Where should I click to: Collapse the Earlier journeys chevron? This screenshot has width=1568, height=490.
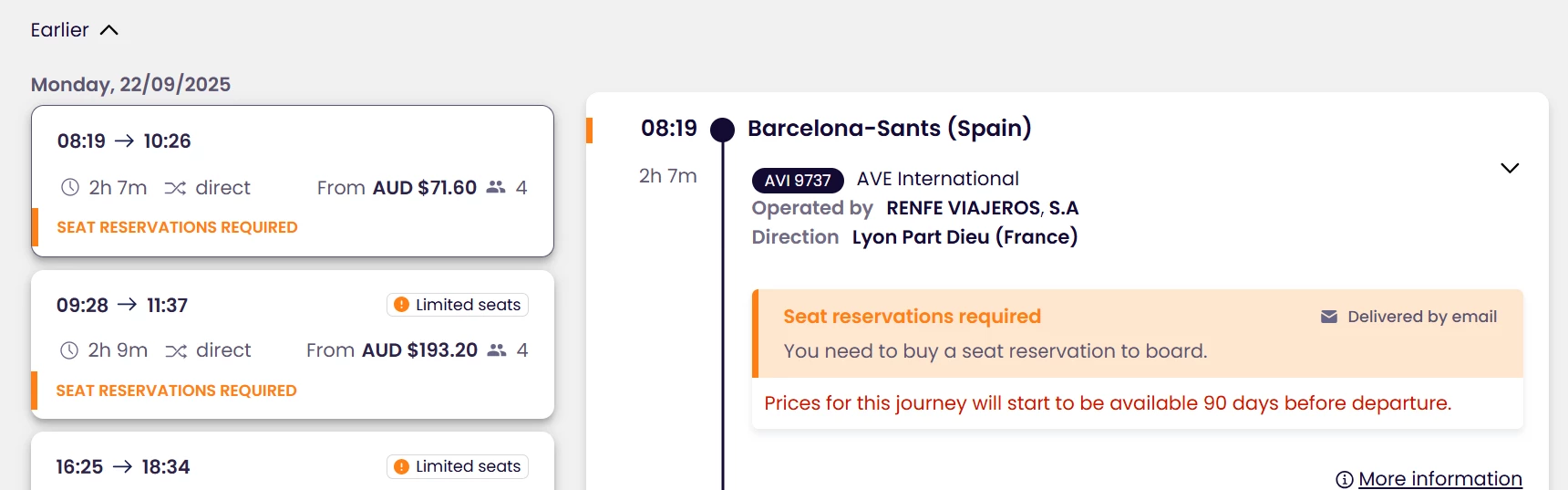[x=108, y=30]
